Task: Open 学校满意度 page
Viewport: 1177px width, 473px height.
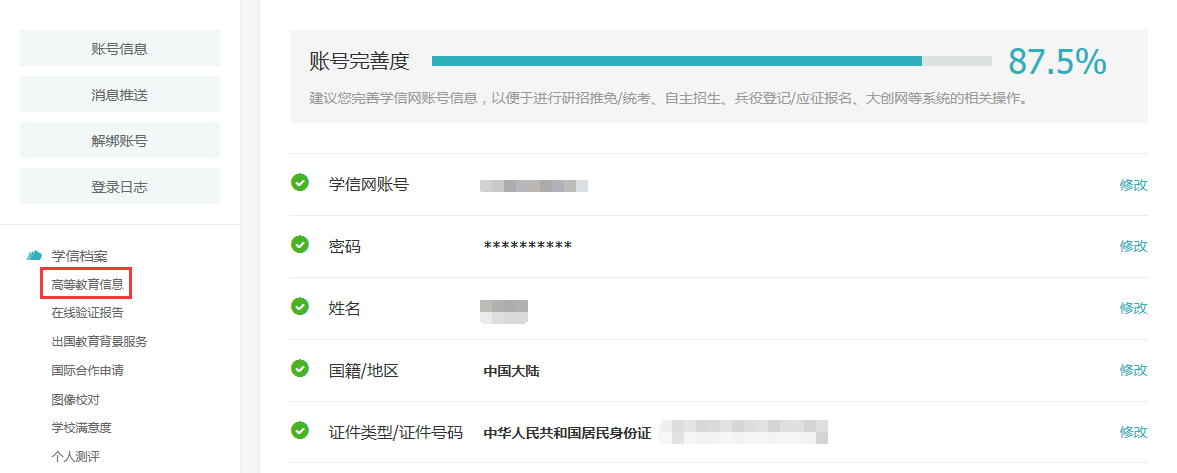Action: [x=82, y=428]
